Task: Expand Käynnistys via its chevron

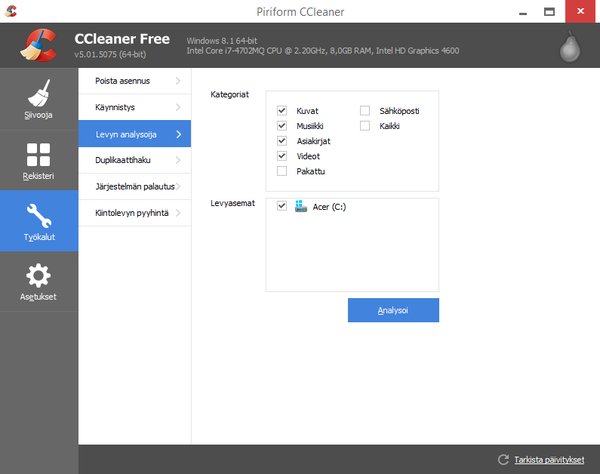Action: click(x=178, y=107)
